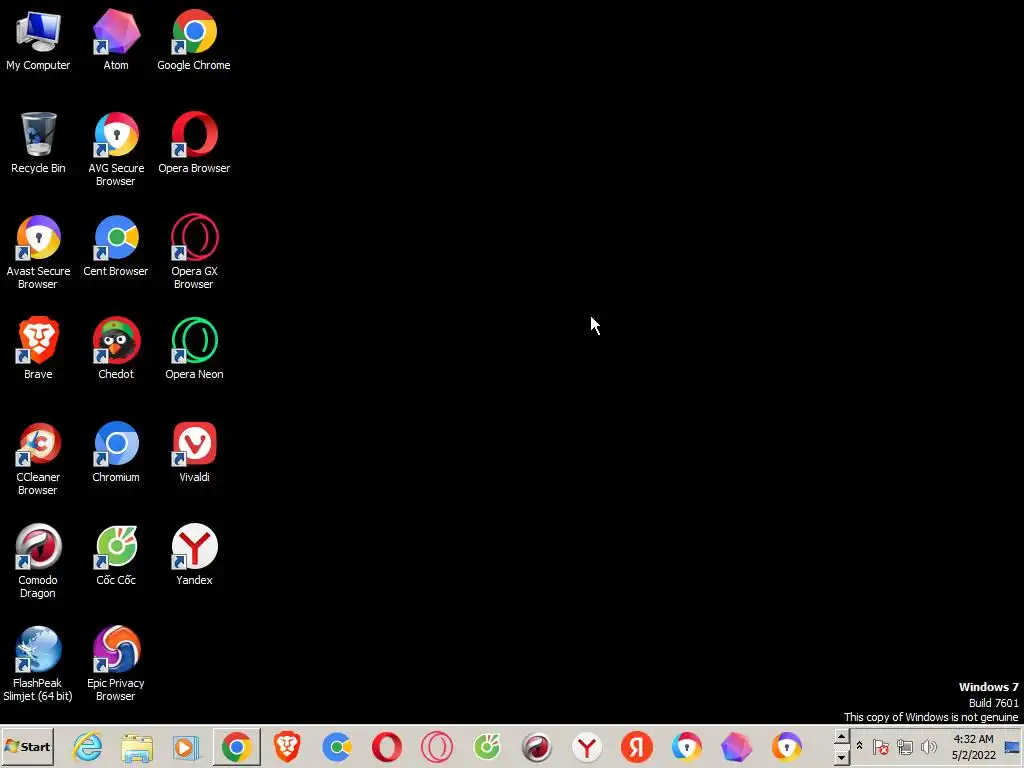This screenshot has width=1024, height=768.
Task: Launch Avast Secure Browser from the taskbar
Action: [x=786, y=746]
